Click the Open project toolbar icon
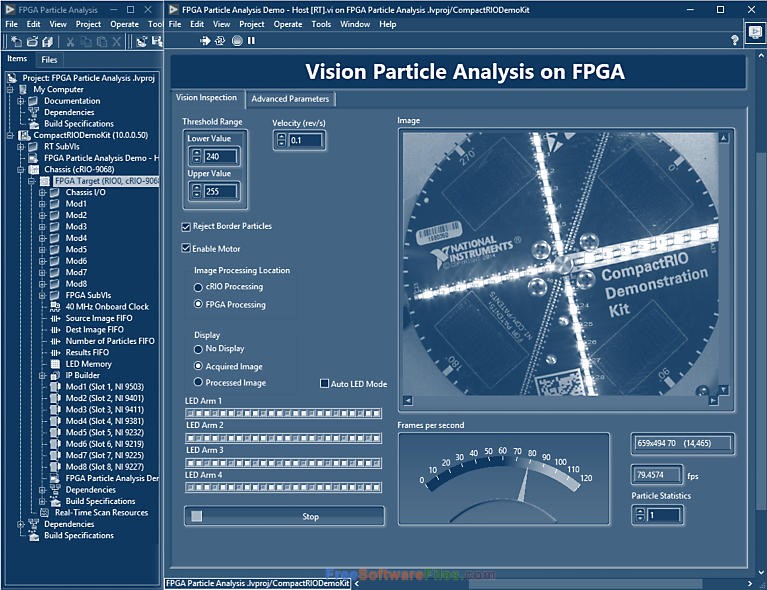The image size is (767, 590). tap(32, 42)
